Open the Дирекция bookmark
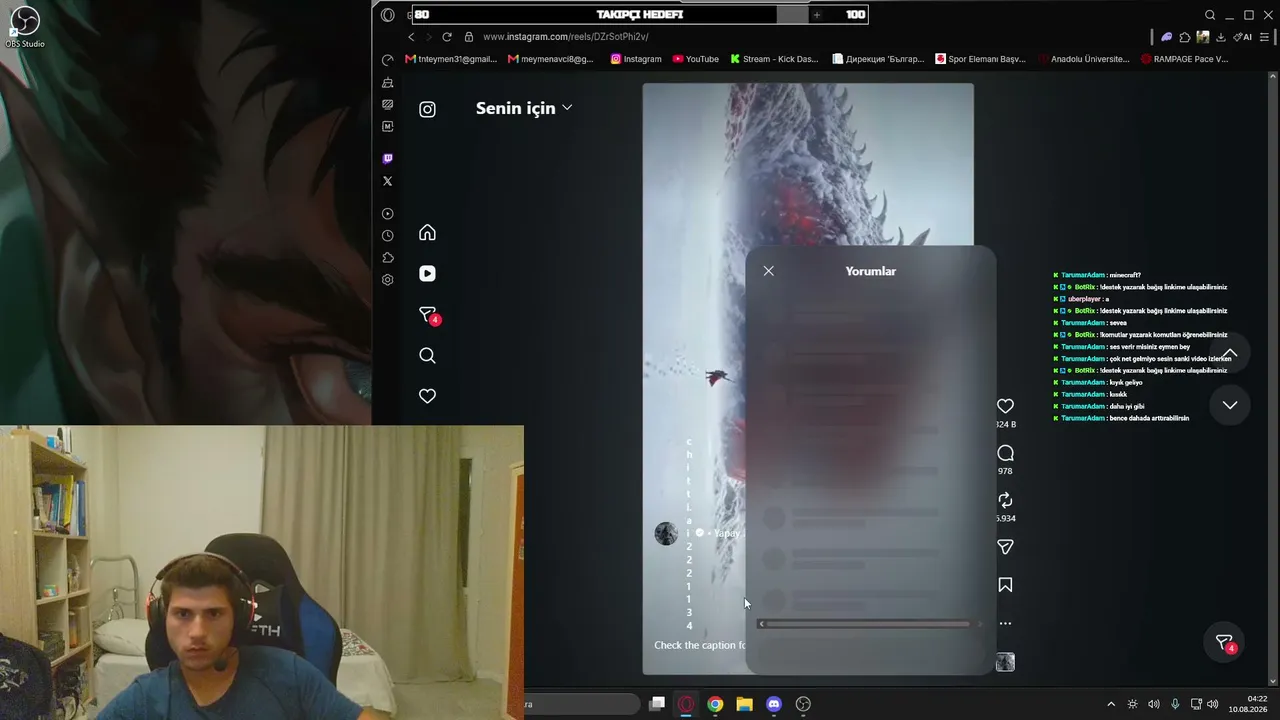The width and height of the screenshot is (1280, 720). point(878,59)
